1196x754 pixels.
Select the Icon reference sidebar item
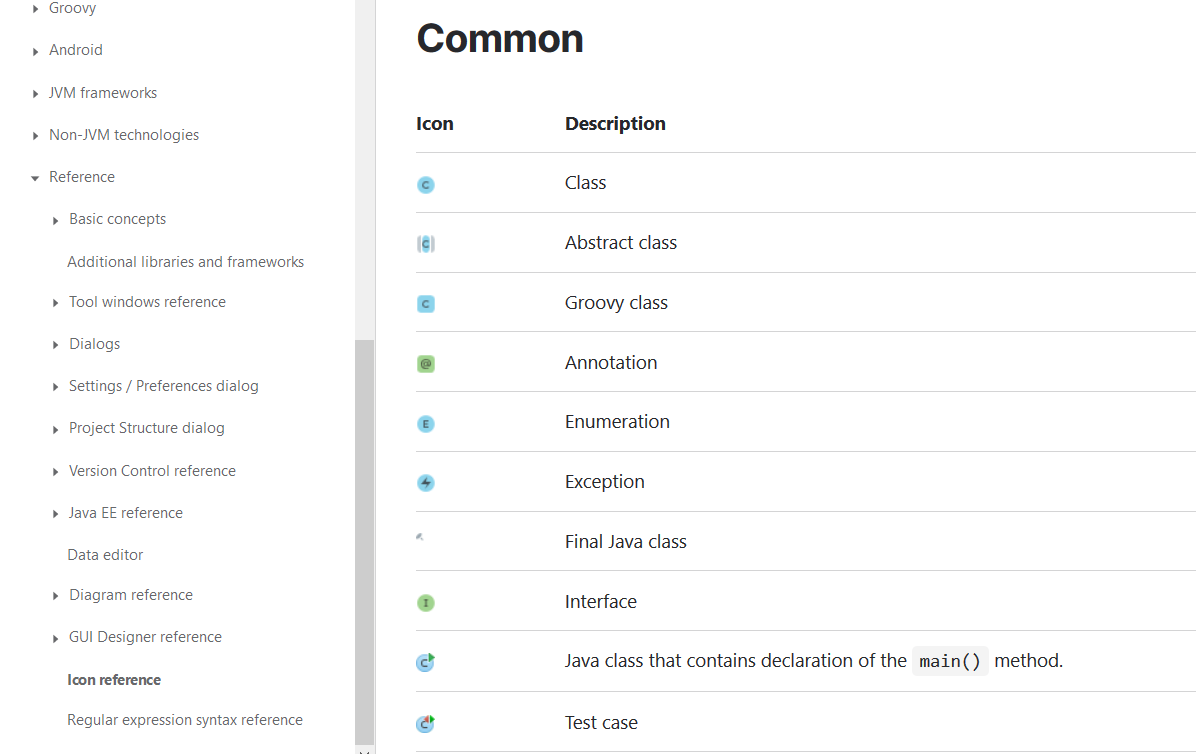point(114,680)
